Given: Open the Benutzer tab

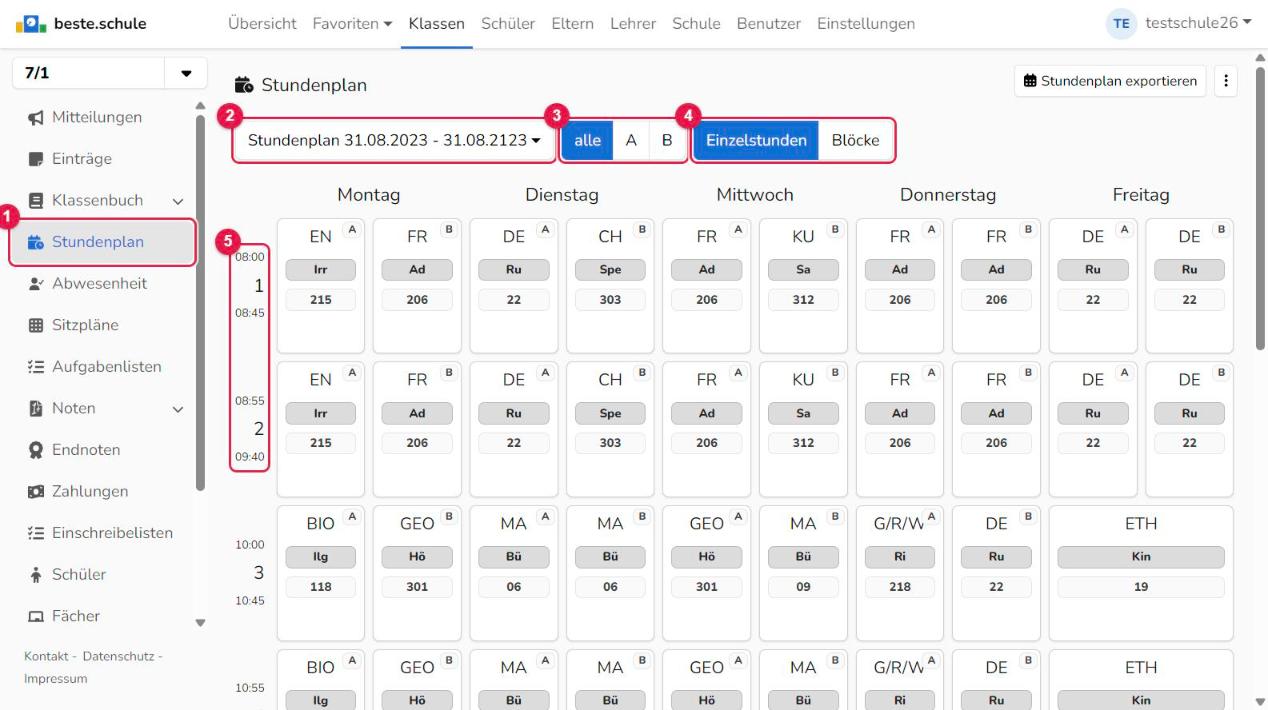Looking at the screenshot, I should 768,24.
